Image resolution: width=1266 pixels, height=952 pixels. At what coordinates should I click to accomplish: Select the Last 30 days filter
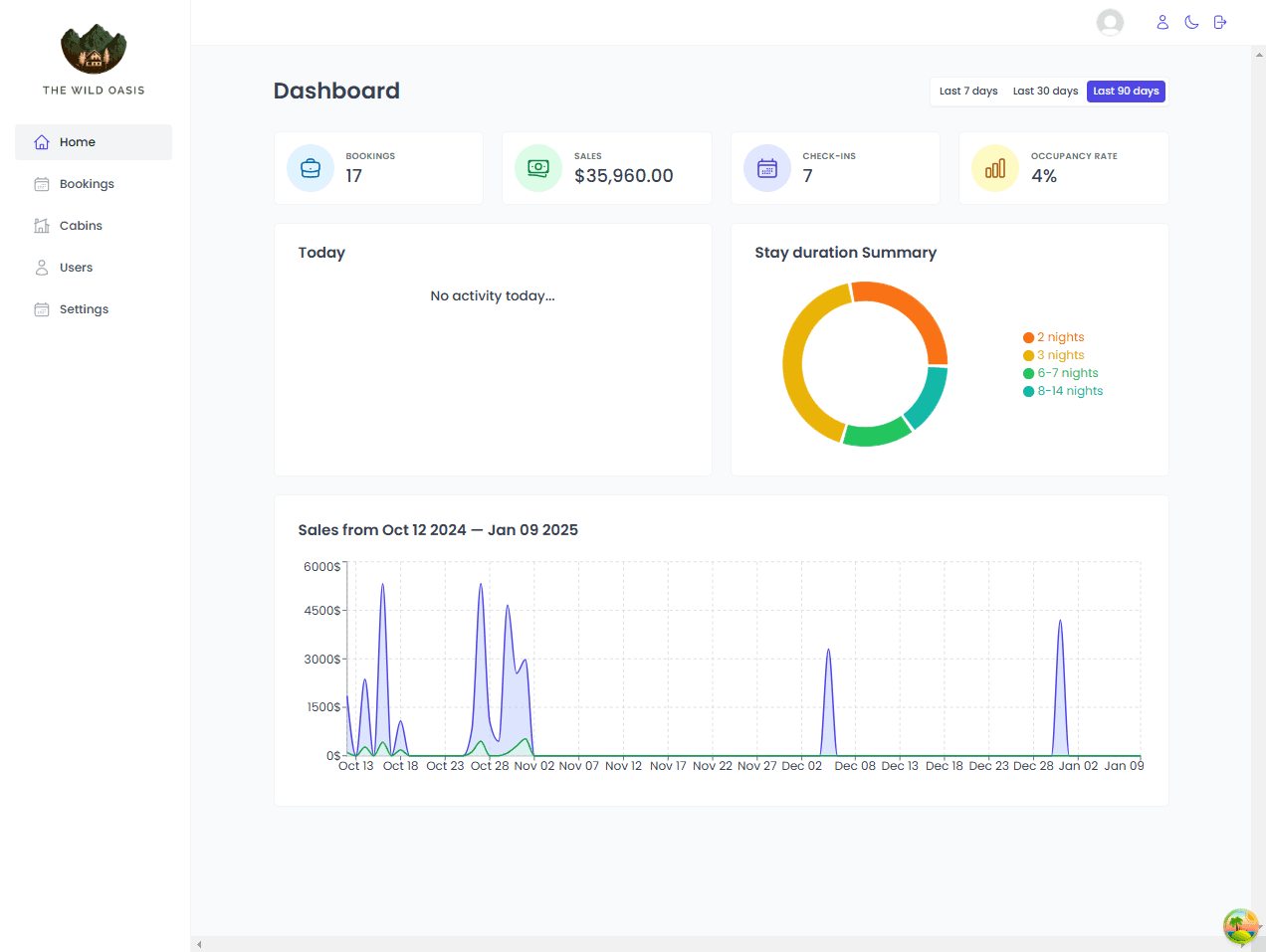pos(1045,92)
